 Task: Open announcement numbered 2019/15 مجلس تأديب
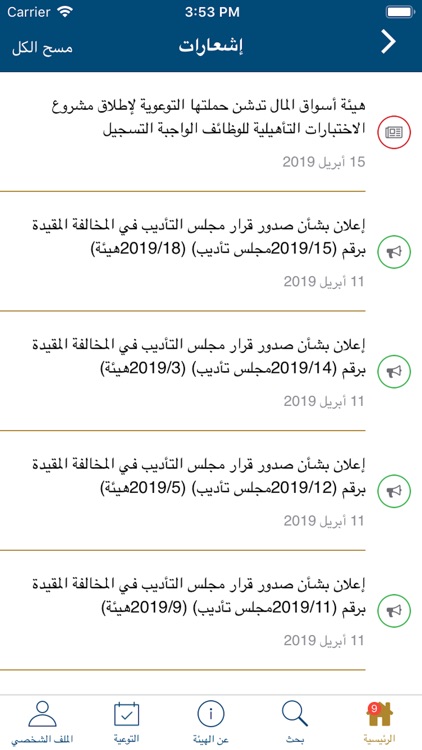(211, 252)
